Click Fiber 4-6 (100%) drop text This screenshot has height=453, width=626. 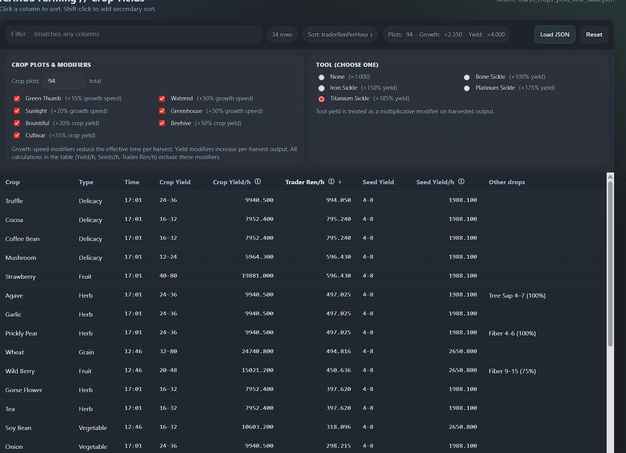512,333
